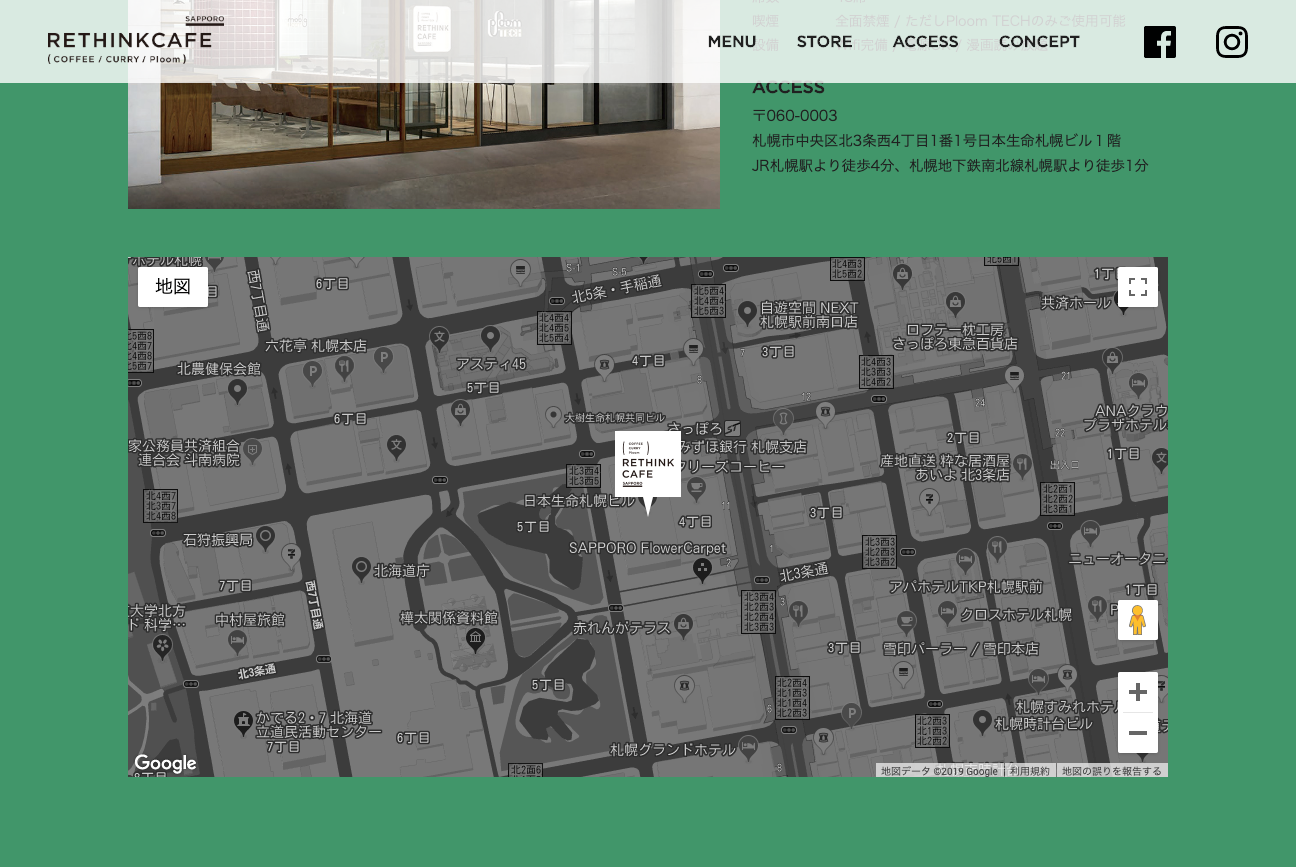Click the 大樹生命札幌共同ビル pin
1296x867 pixels.
[x=553, y=416]
